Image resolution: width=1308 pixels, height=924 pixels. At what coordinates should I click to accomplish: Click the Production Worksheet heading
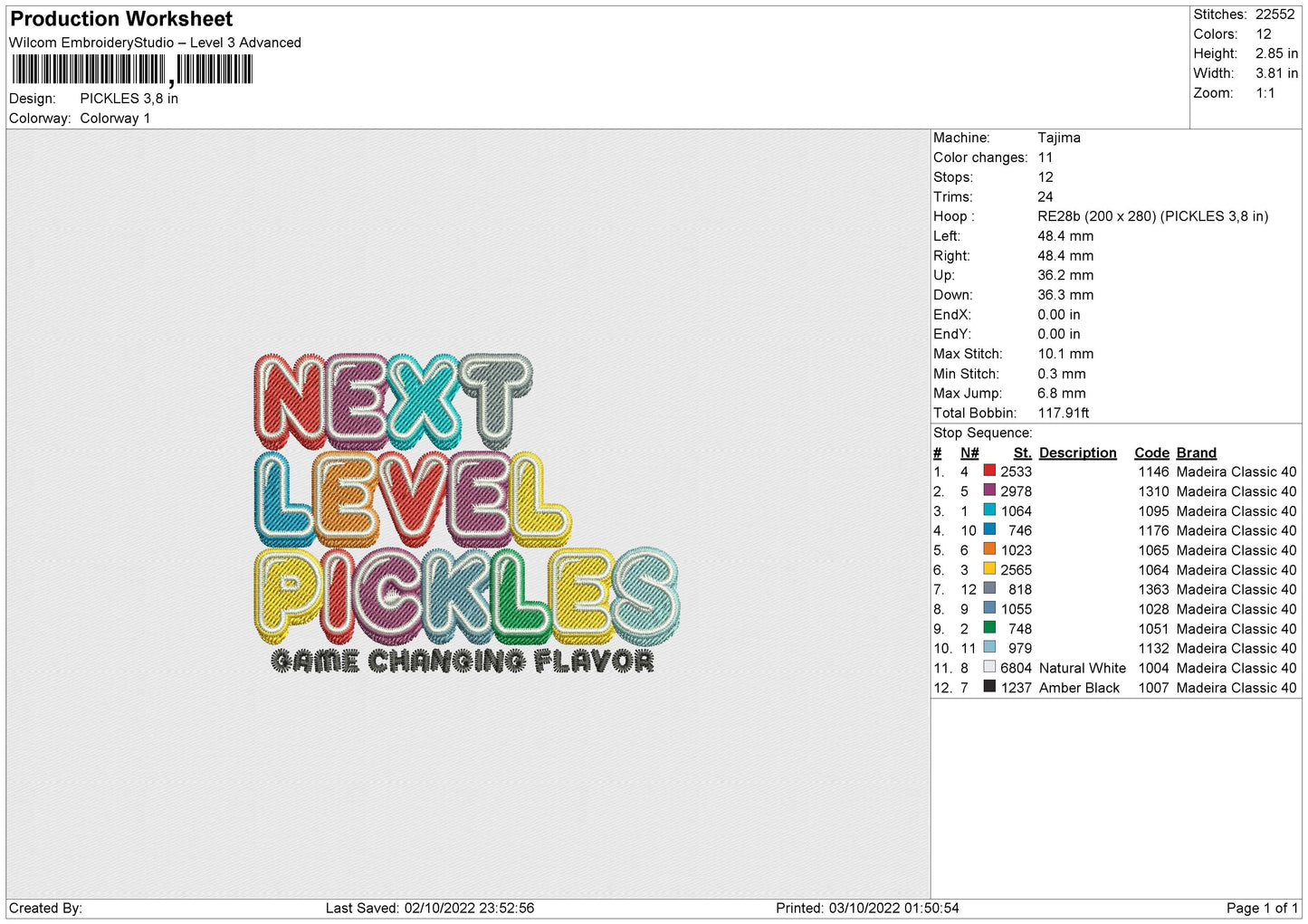(x=121, y=19)
